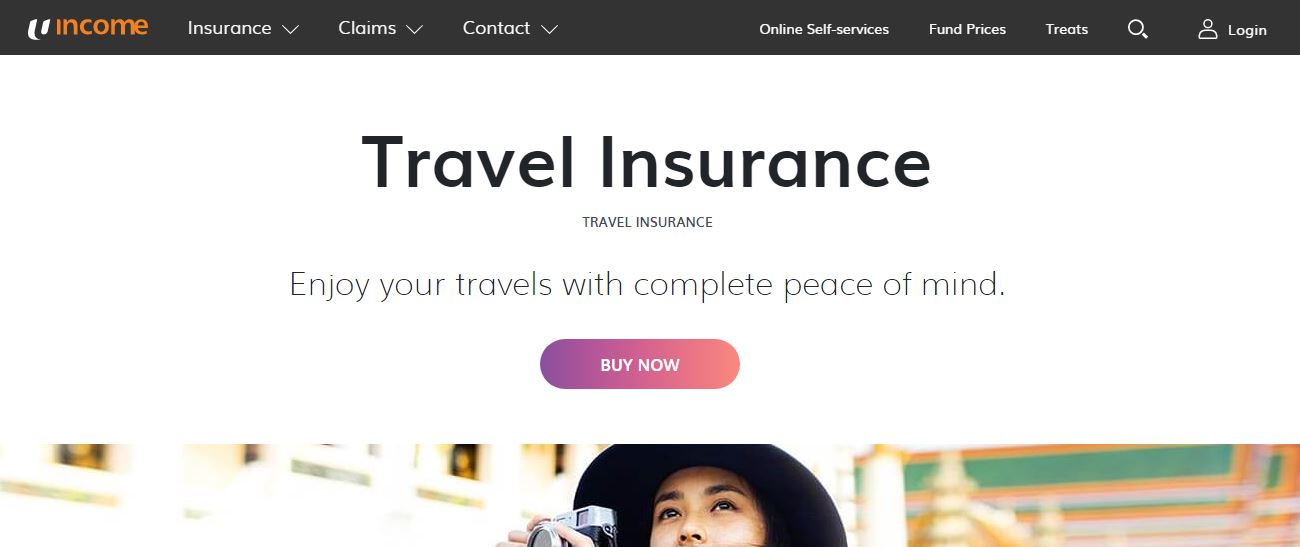Viewport: 1300px width, 547px height.
Task: Expand the Claims chevron arrow
Action: coord(415,30)
